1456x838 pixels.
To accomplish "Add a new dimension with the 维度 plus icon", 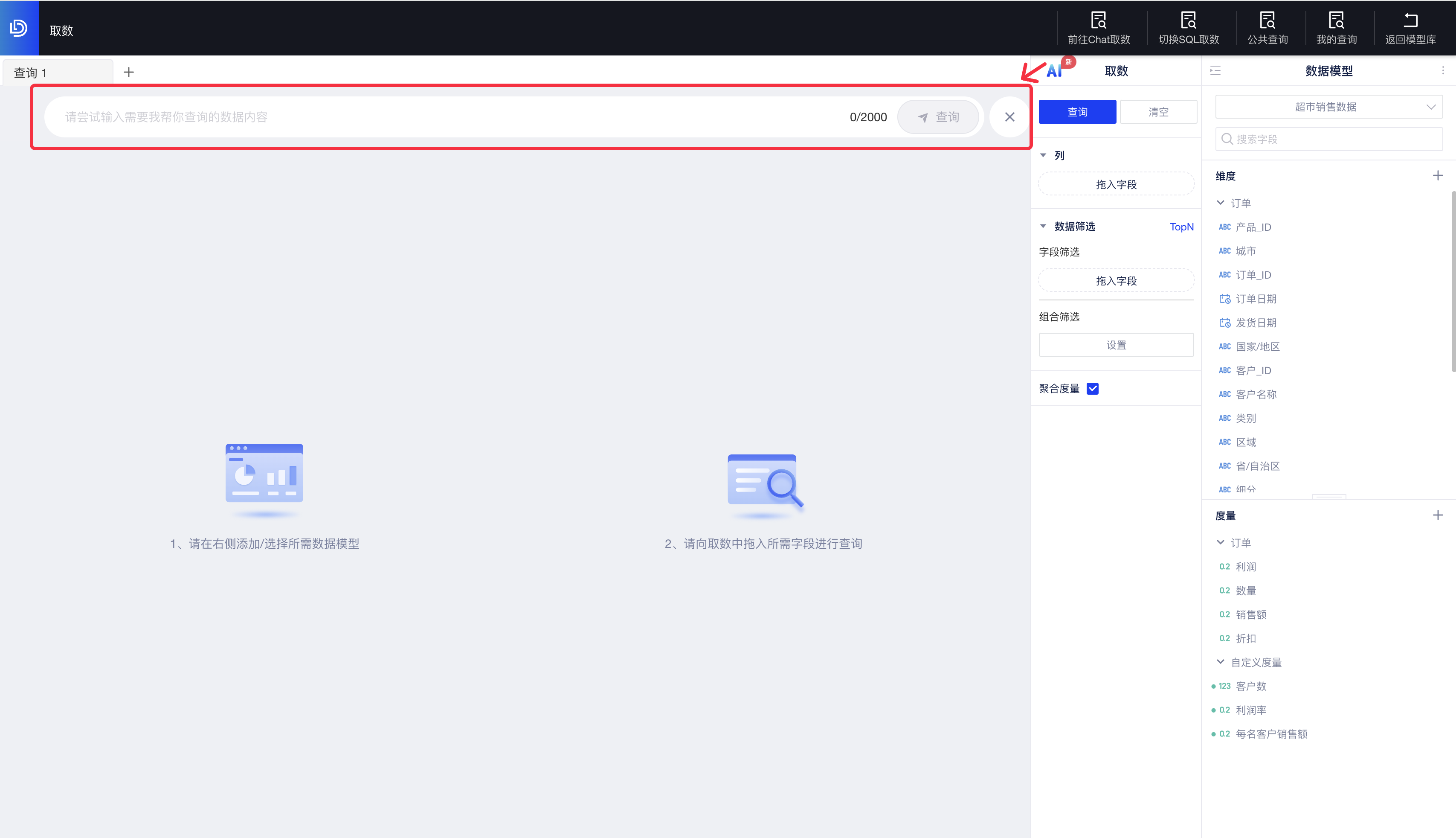I will (1437, 175).
